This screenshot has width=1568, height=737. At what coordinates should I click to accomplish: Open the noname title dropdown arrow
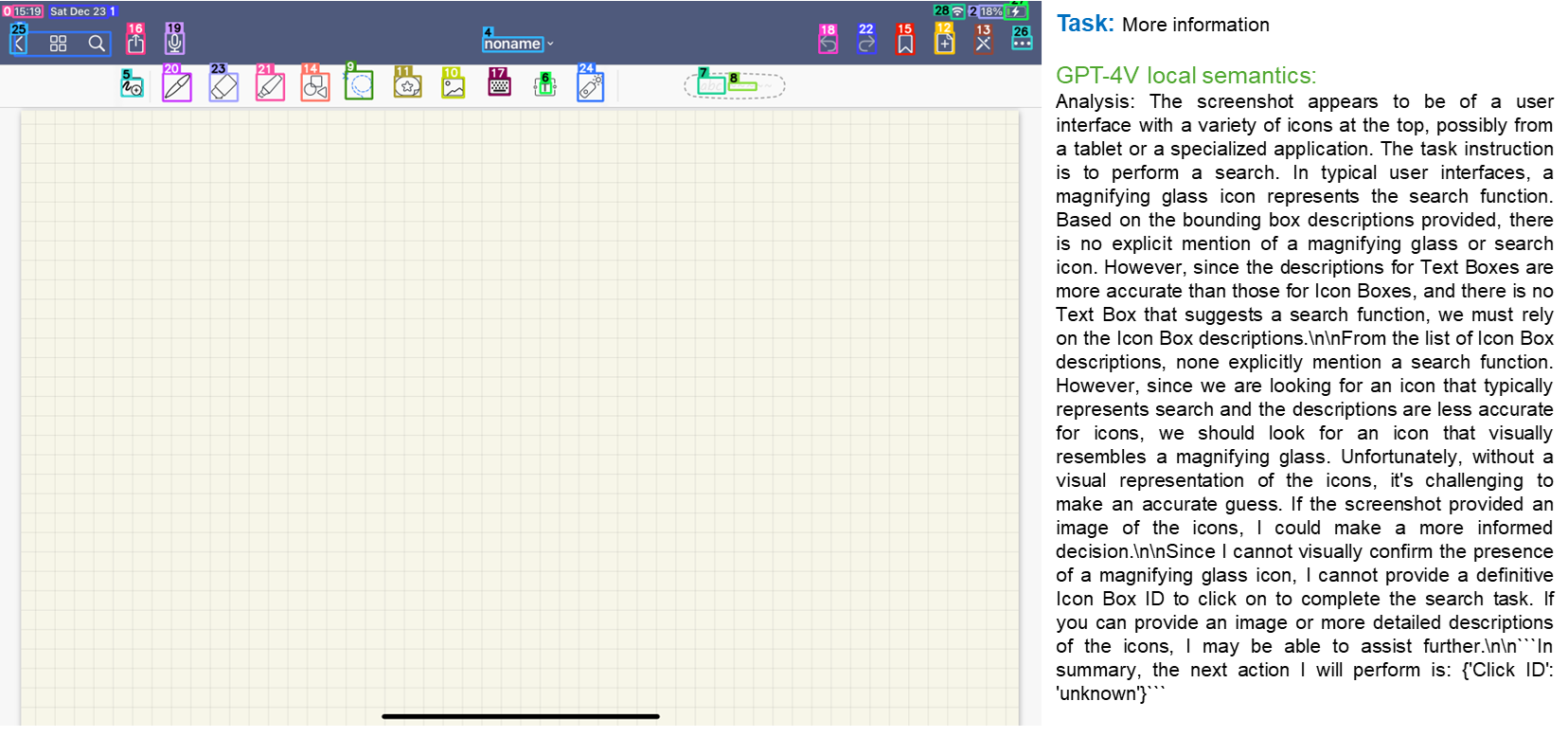550,45
